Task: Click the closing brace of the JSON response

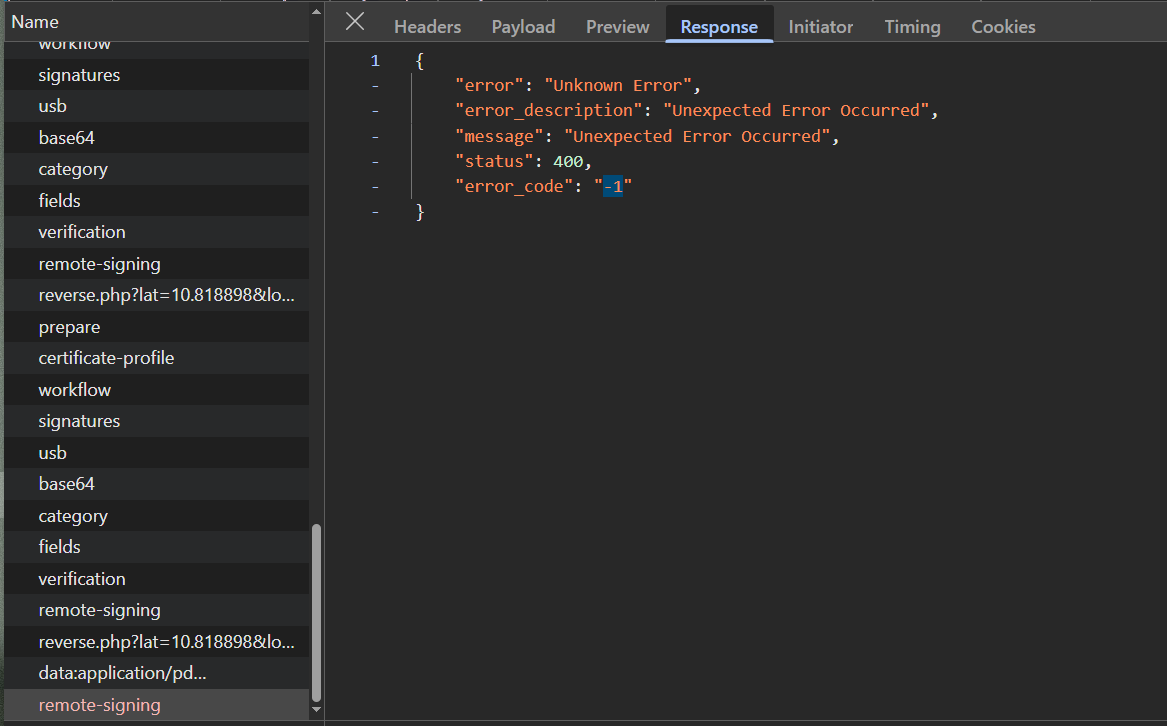Action: click(x=420, y=212)
